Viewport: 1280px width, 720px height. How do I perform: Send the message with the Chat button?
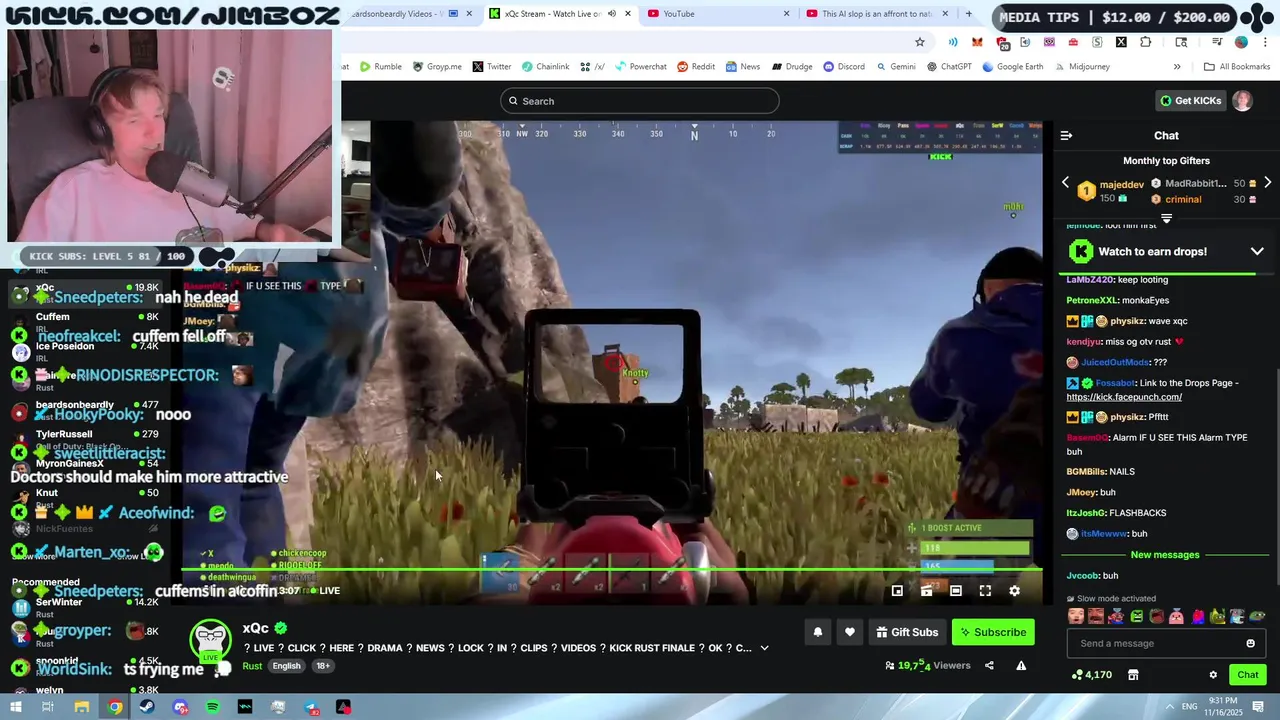(1248, 675)
